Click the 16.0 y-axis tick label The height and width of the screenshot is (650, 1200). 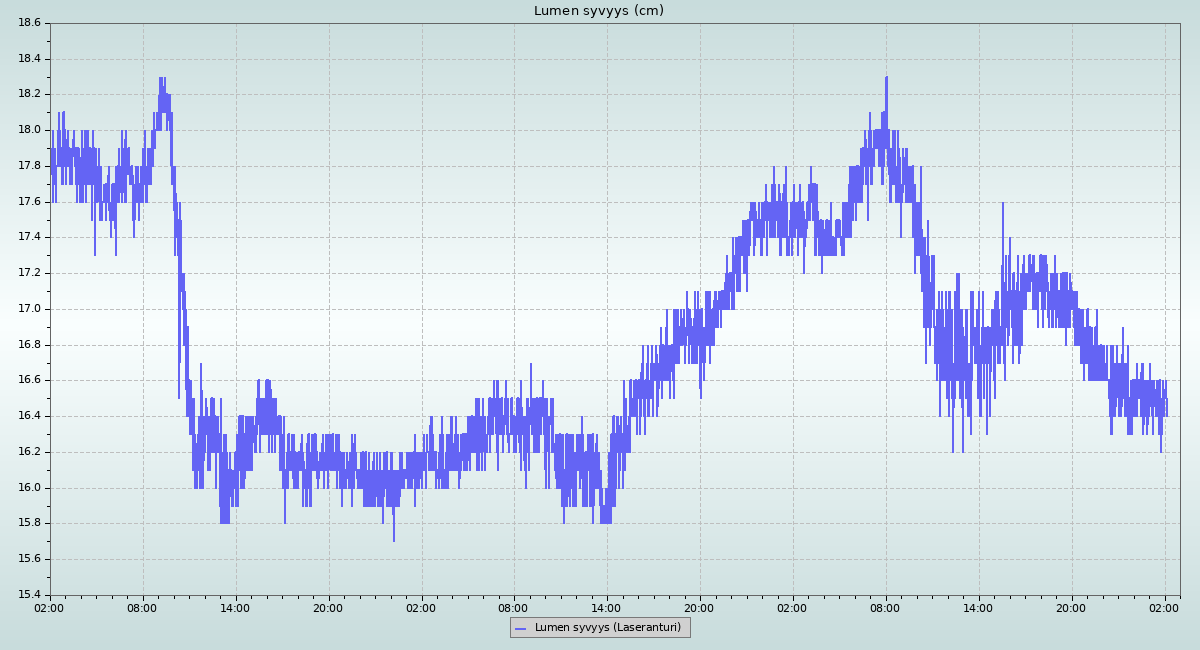click(30, 488)
